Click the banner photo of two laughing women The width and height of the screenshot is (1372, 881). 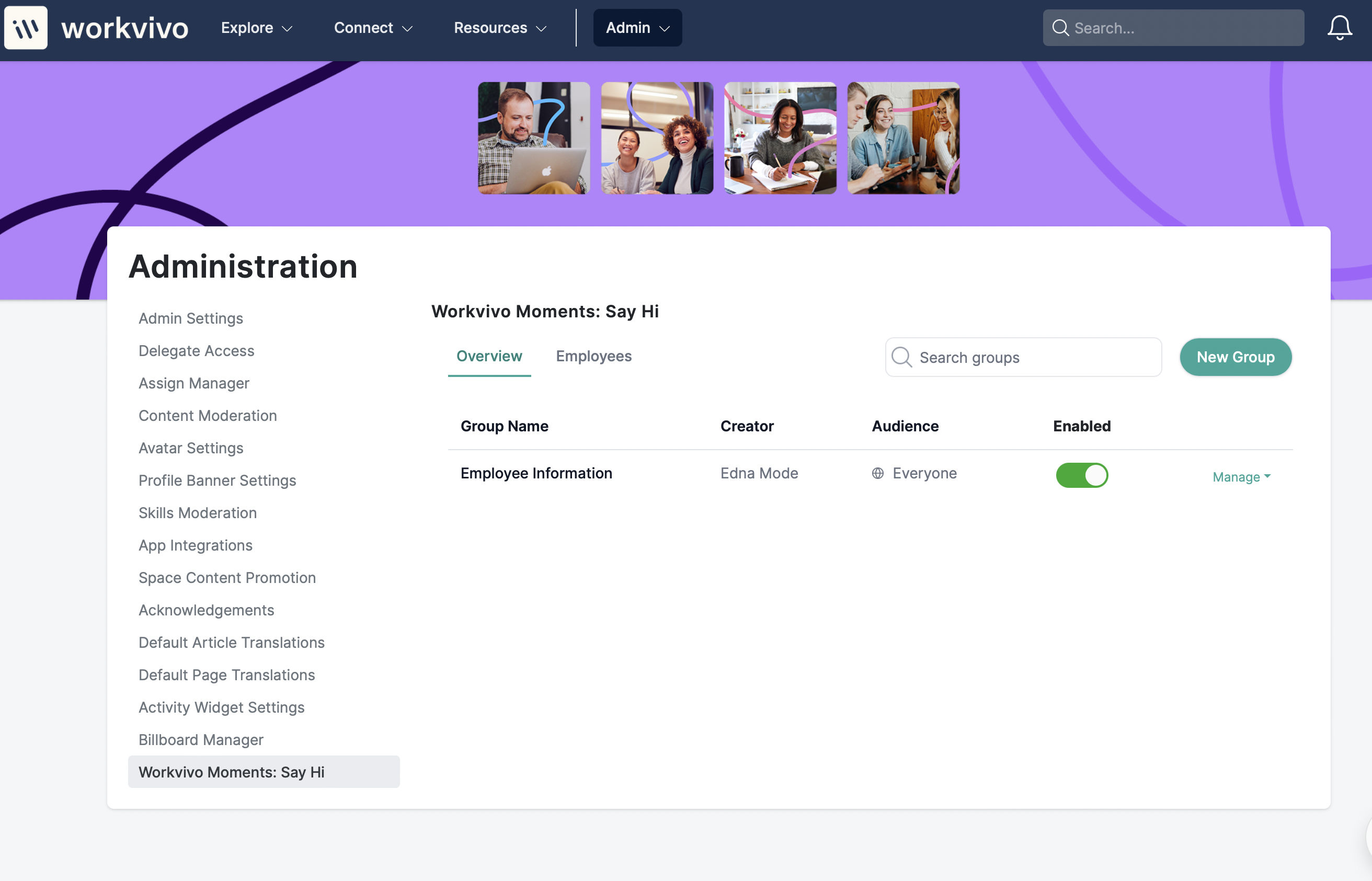657,138
